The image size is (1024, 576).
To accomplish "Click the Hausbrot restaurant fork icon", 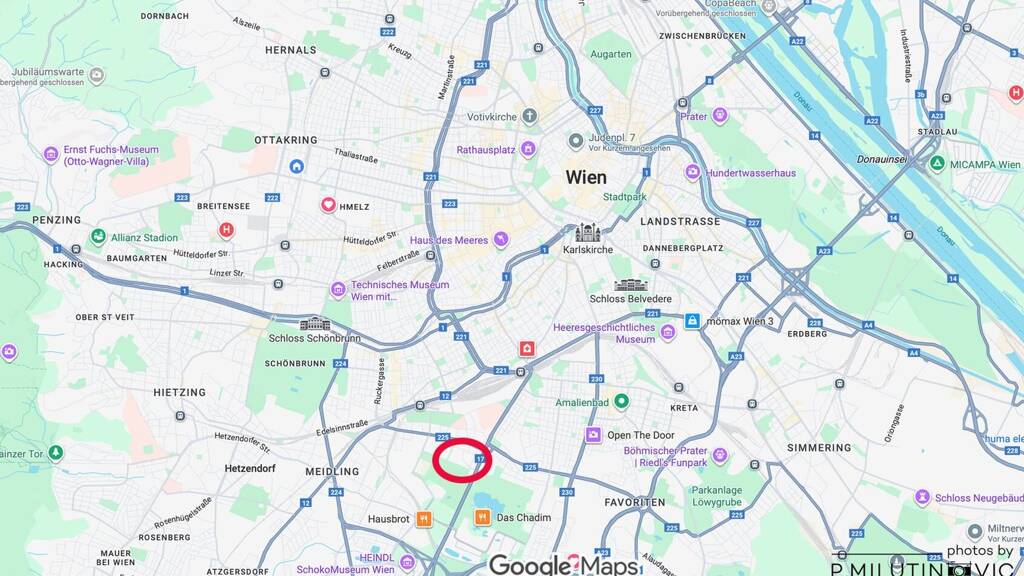I will click(x=424, y=519).
